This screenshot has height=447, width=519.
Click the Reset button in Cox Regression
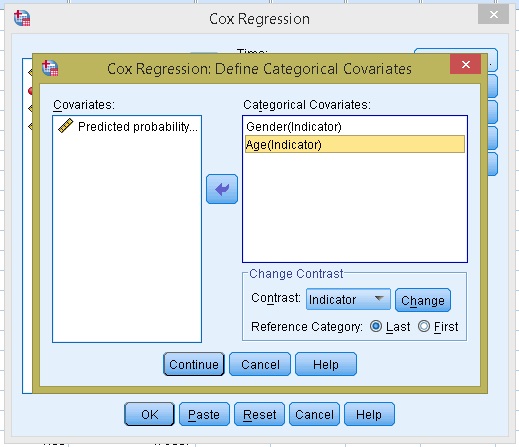[259, 414]
